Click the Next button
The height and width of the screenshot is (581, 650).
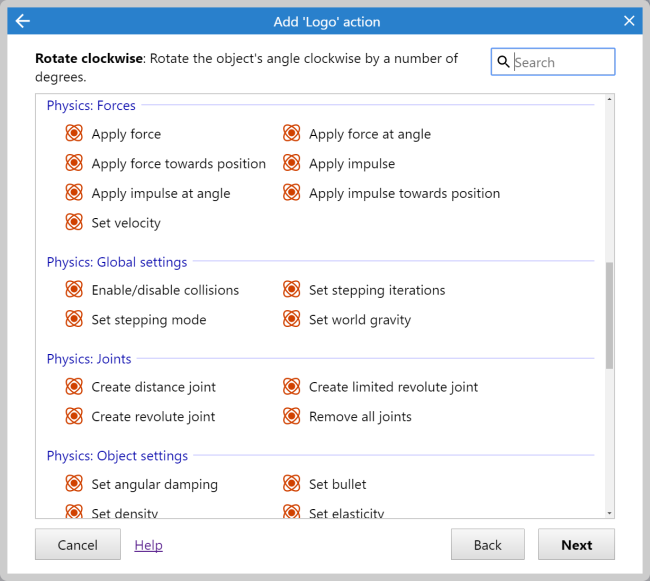576,545
